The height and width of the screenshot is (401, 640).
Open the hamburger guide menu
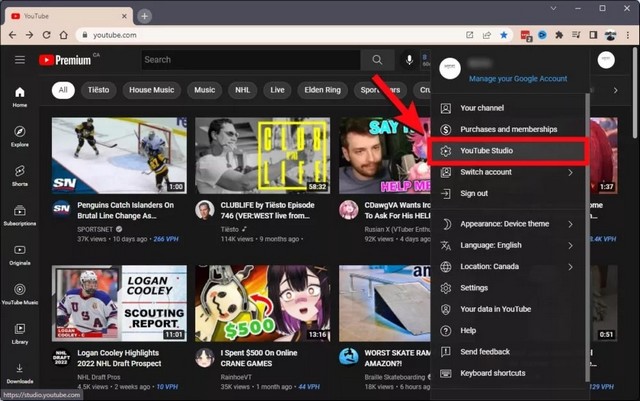20,60
